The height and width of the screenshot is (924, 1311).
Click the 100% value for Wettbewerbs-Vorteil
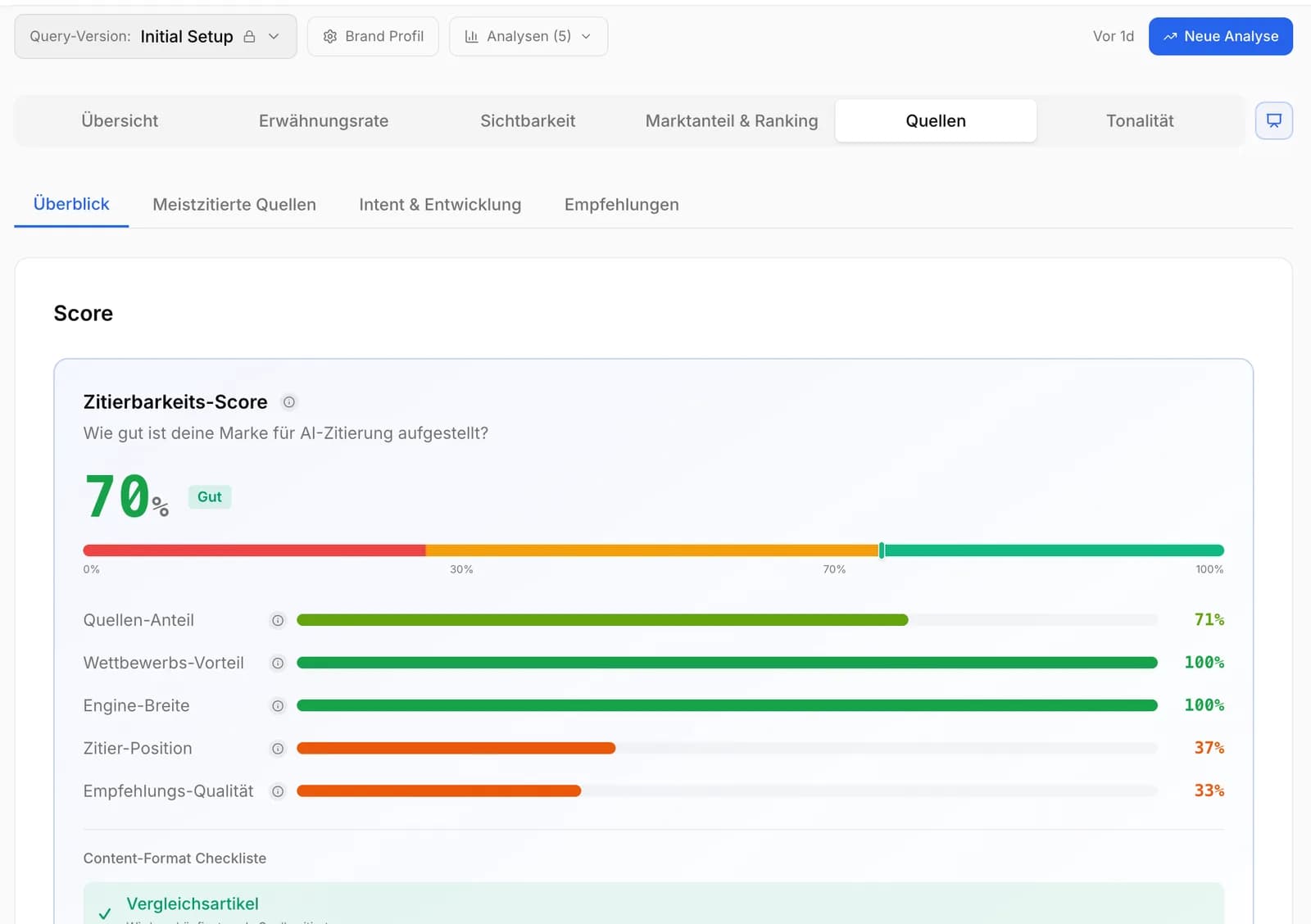click(1204, 663)
